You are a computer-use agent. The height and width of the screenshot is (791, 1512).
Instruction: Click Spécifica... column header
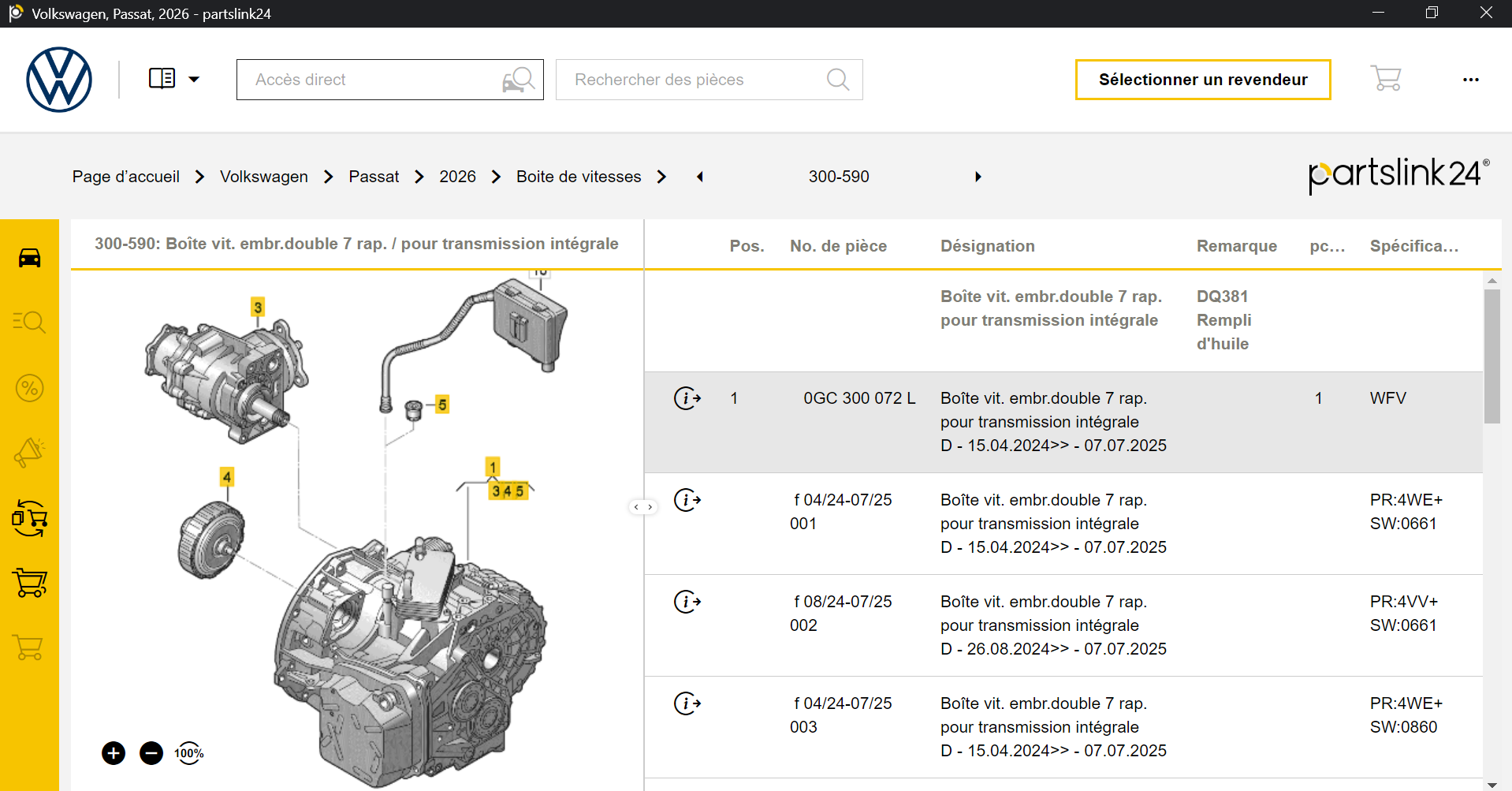point(1414,246)
